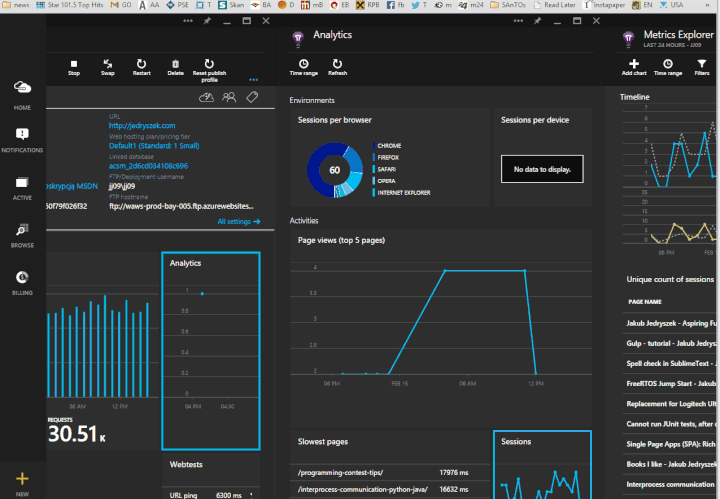Pin the Analytics blade
The image size is (720, 499).
pos(537,20)
